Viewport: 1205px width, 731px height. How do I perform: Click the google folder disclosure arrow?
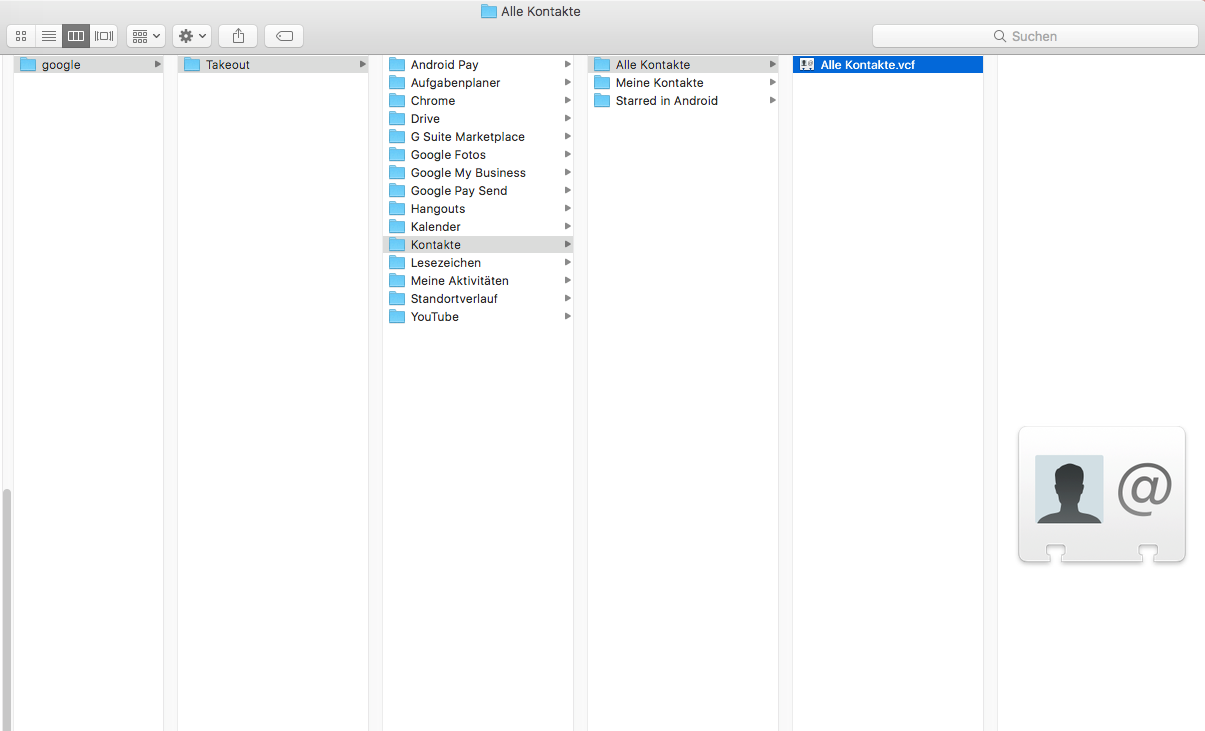click(x=157, y=64)
